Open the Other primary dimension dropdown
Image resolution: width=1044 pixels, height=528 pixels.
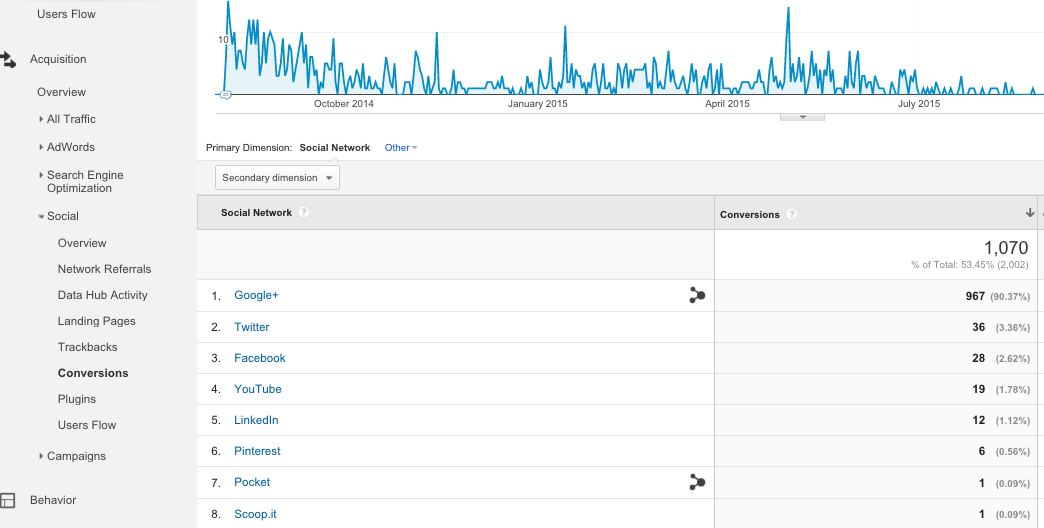(401, 148)
